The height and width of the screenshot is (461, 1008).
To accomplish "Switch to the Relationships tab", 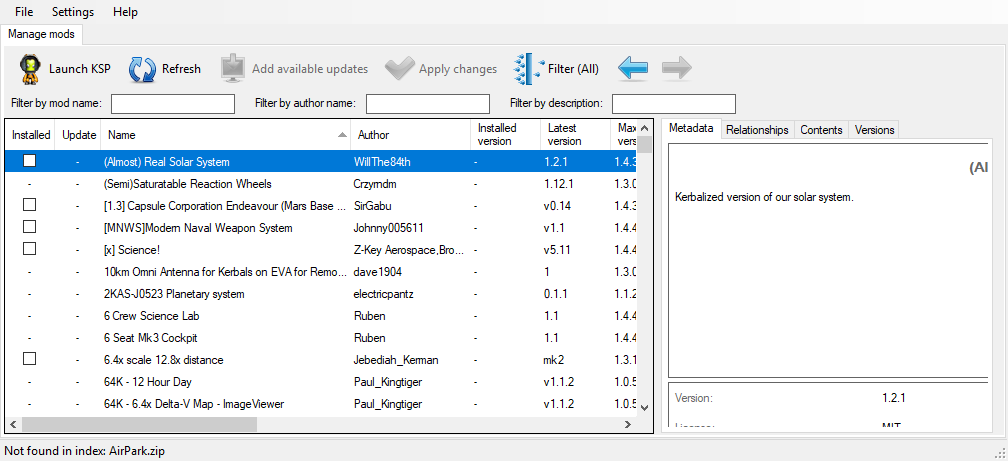I will [757, 130].
